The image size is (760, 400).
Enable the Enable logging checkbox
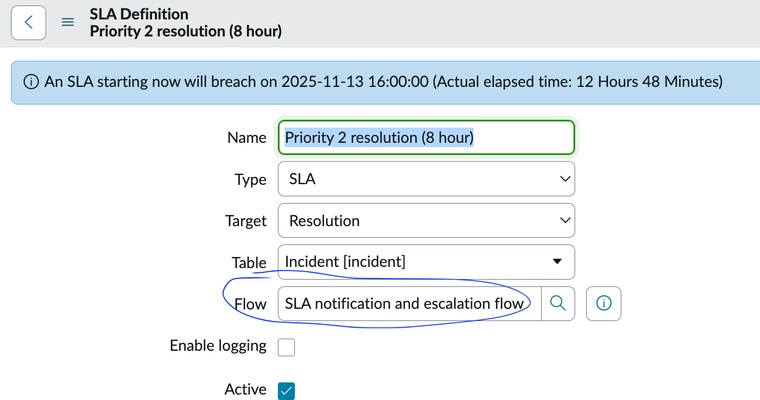coord(286,347)
